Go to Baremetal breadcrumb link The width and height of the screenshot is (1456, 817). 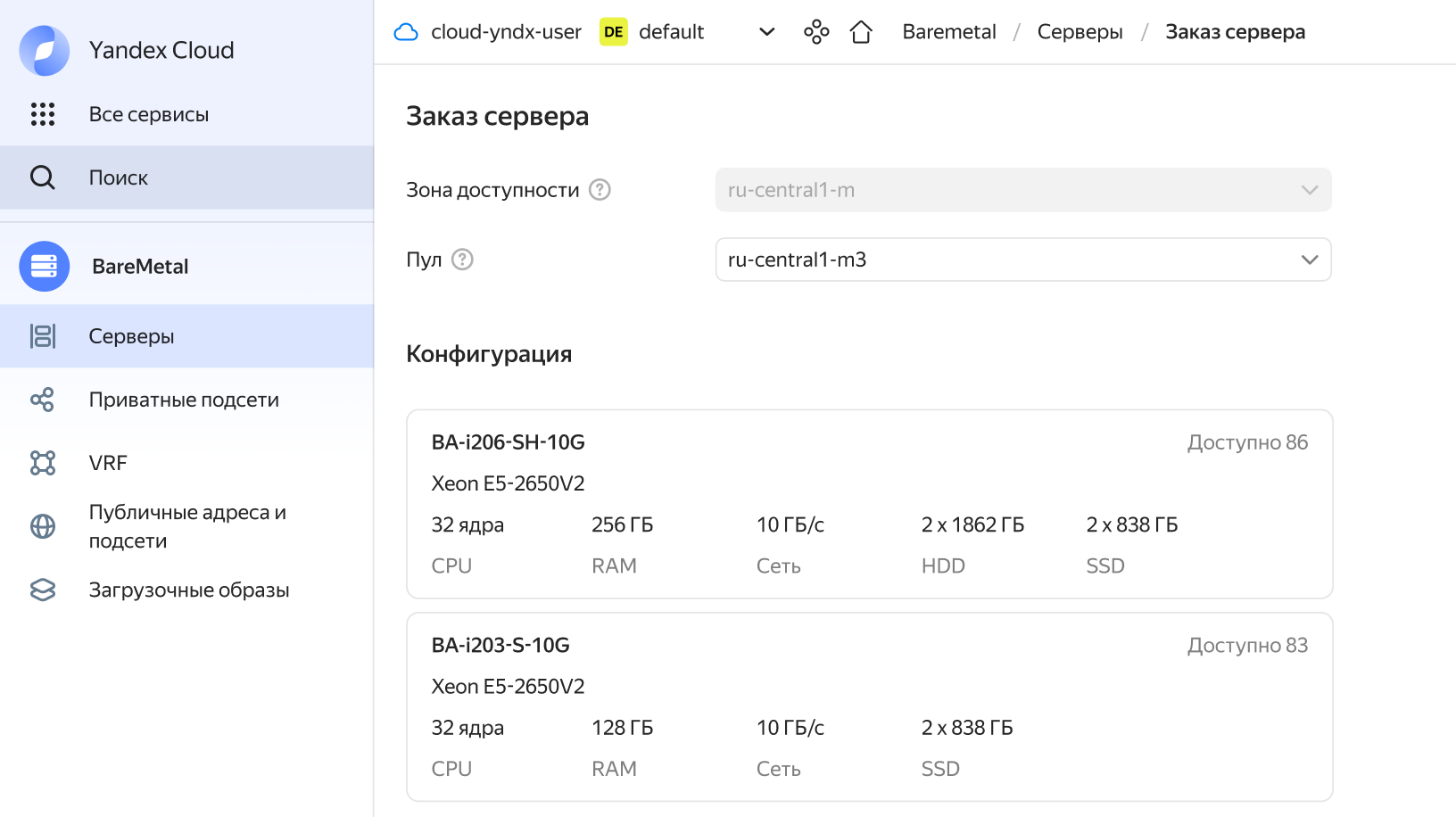tap(949, 32)
